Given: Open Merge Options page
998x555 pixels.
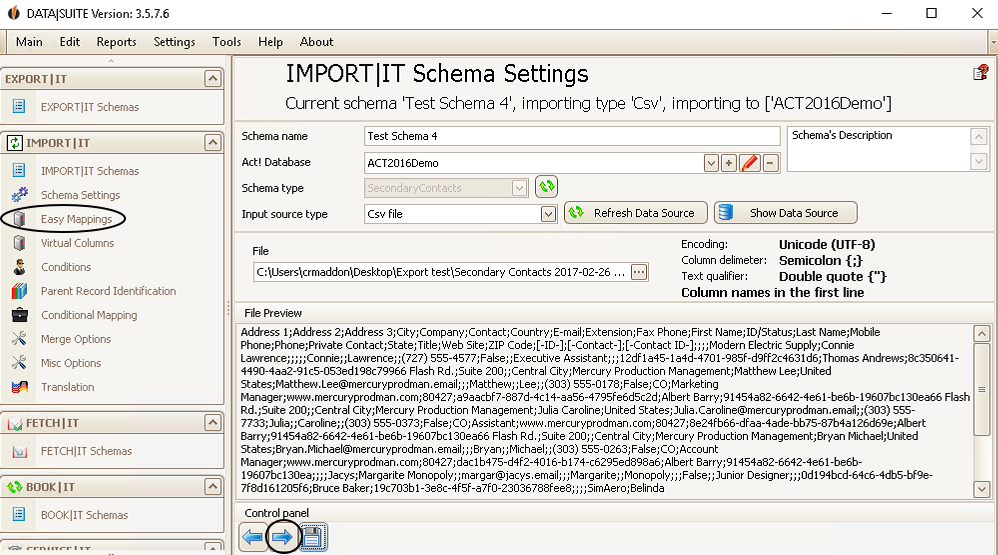Looking at the screenshot, I should 76,339.
